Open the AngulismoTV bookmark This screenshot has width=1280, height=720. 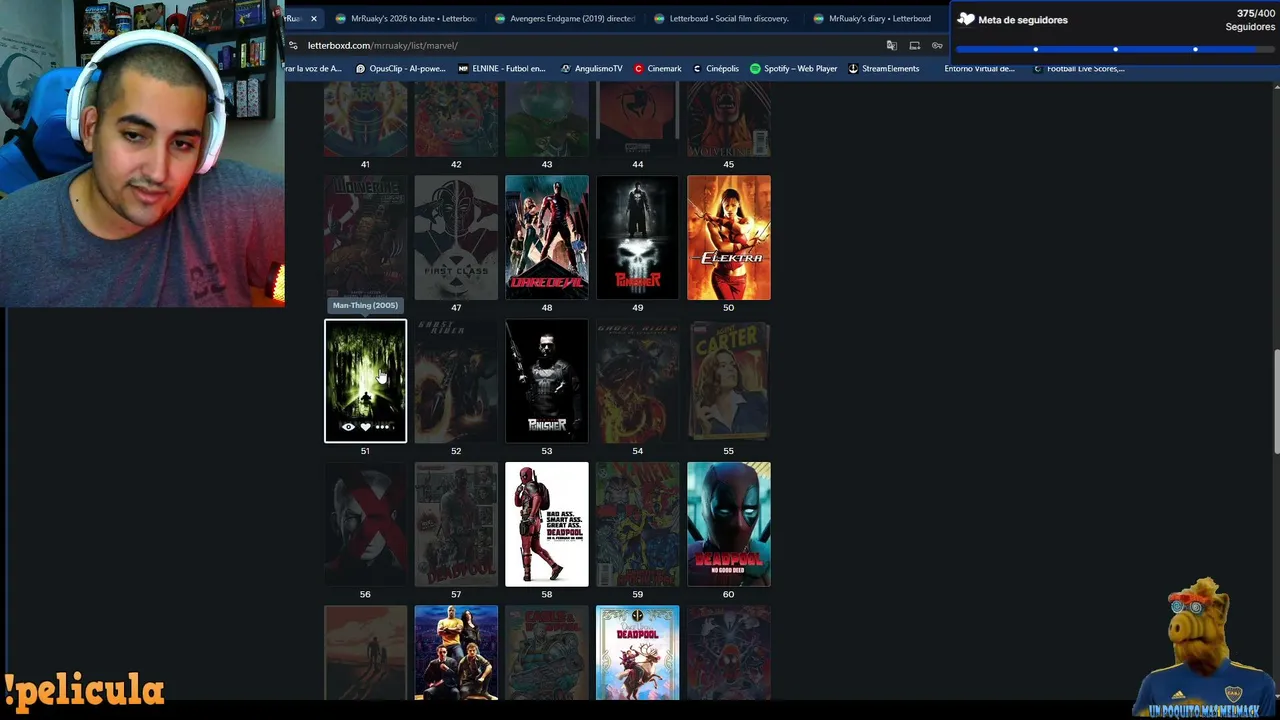591,69
